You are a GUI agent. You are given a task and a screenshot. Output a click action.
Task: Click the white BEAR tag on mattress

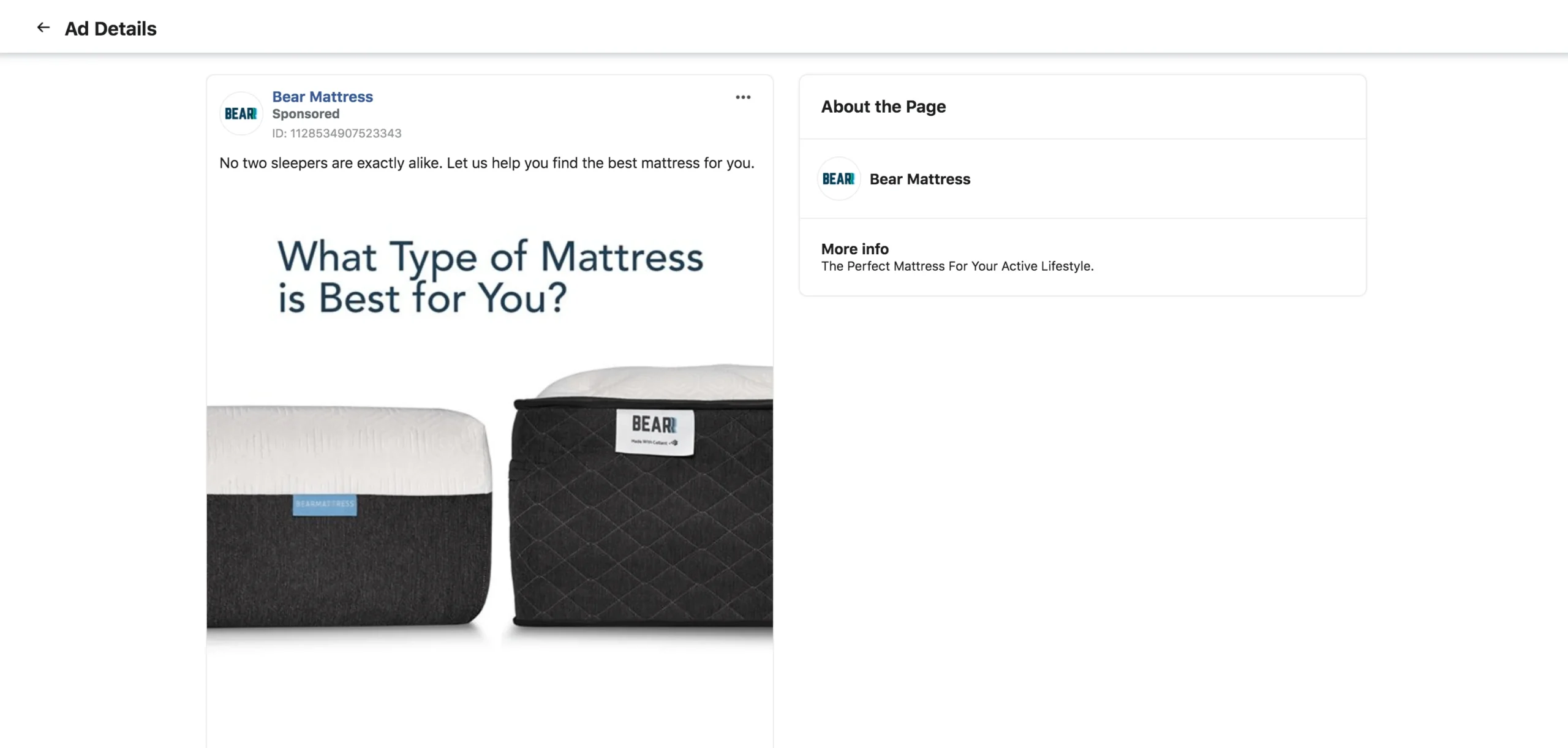(x=655, y=432)
